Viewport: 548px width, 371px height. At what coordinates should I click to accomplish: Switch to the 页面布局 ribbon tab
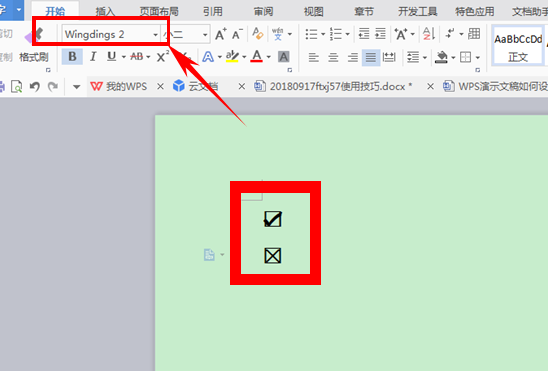pyautogui.click(x=159, y=11)
